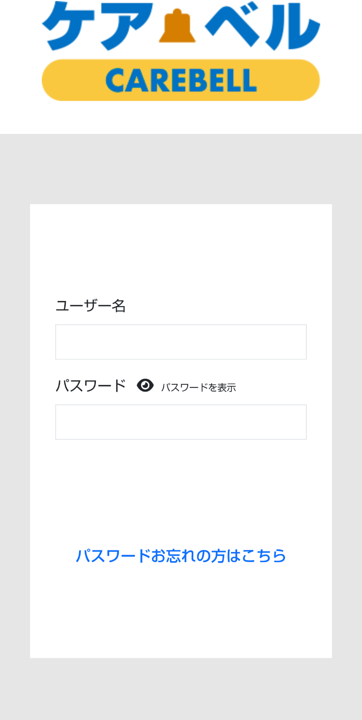
Task: Click the orange bell icon in the logo
Action: point(177,26)
